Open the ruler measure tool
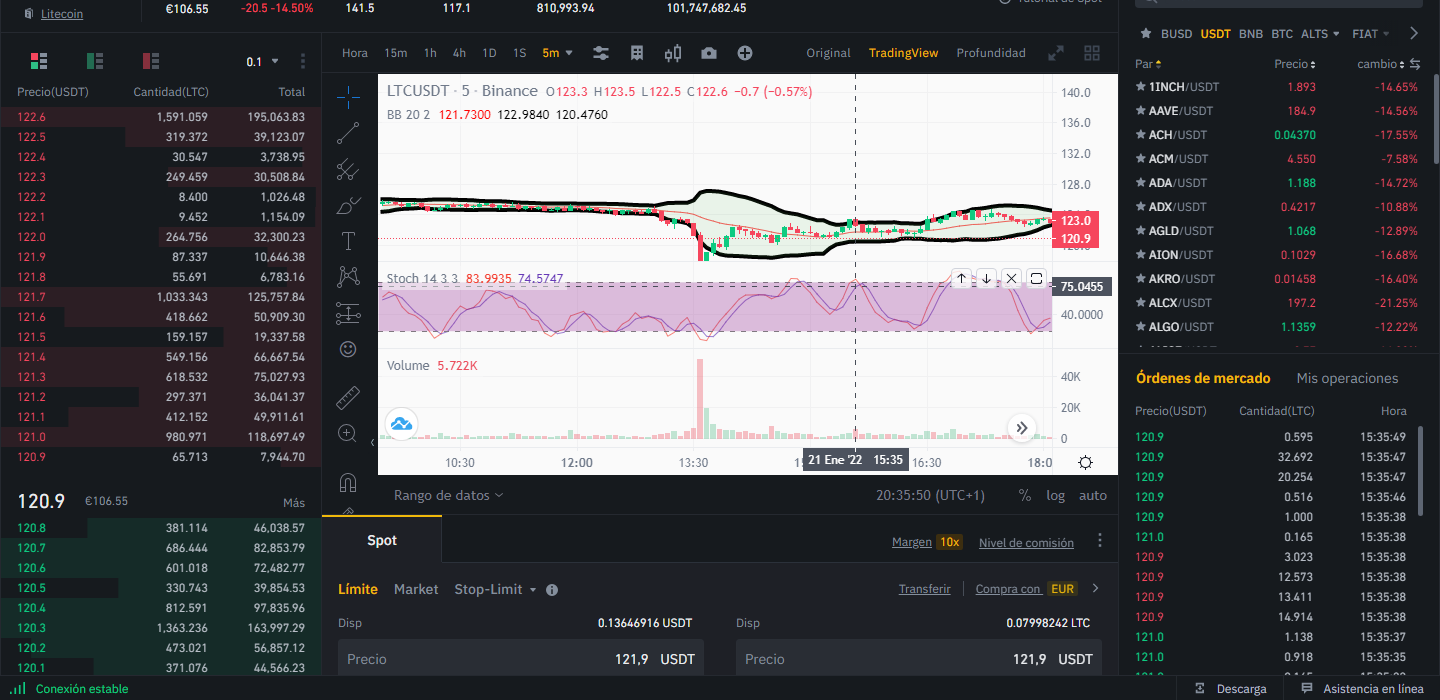The height and width of the screenshot is (700, 1440). pyautogui.click(x=348, y=398)
